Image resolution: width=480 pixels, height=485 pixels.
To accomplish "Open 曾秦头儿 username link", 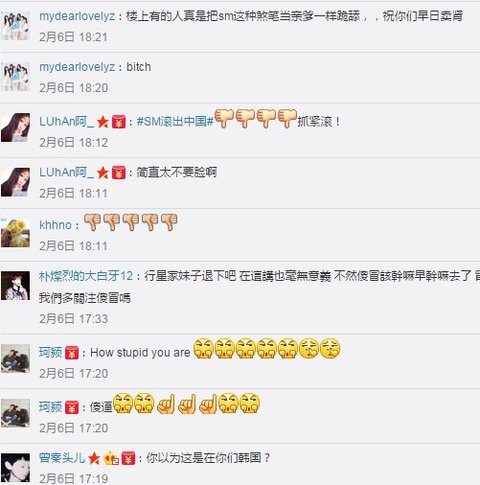I will coord(62,458).
